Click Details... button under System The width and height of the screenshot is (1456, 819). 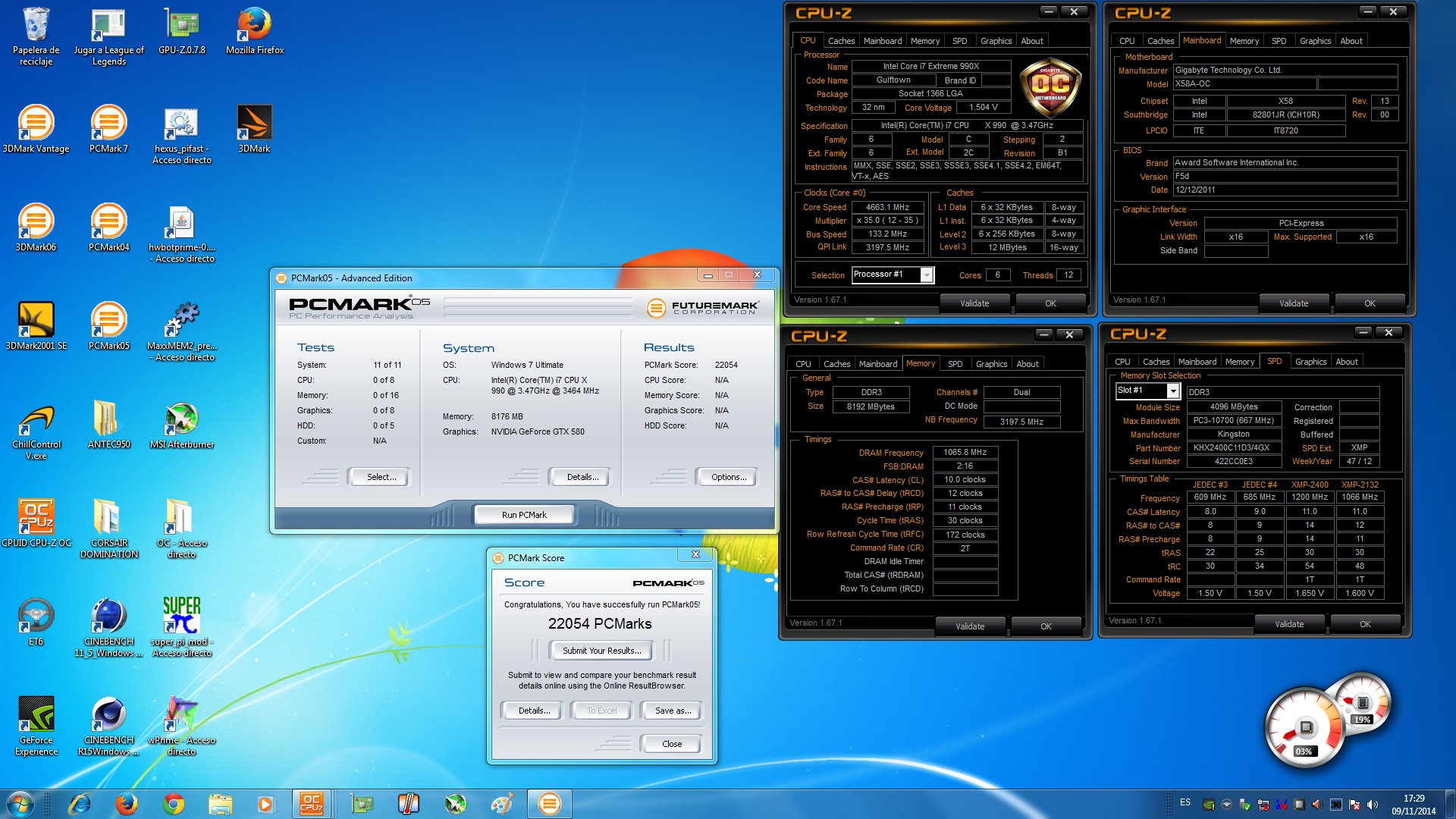pos(579,477)
